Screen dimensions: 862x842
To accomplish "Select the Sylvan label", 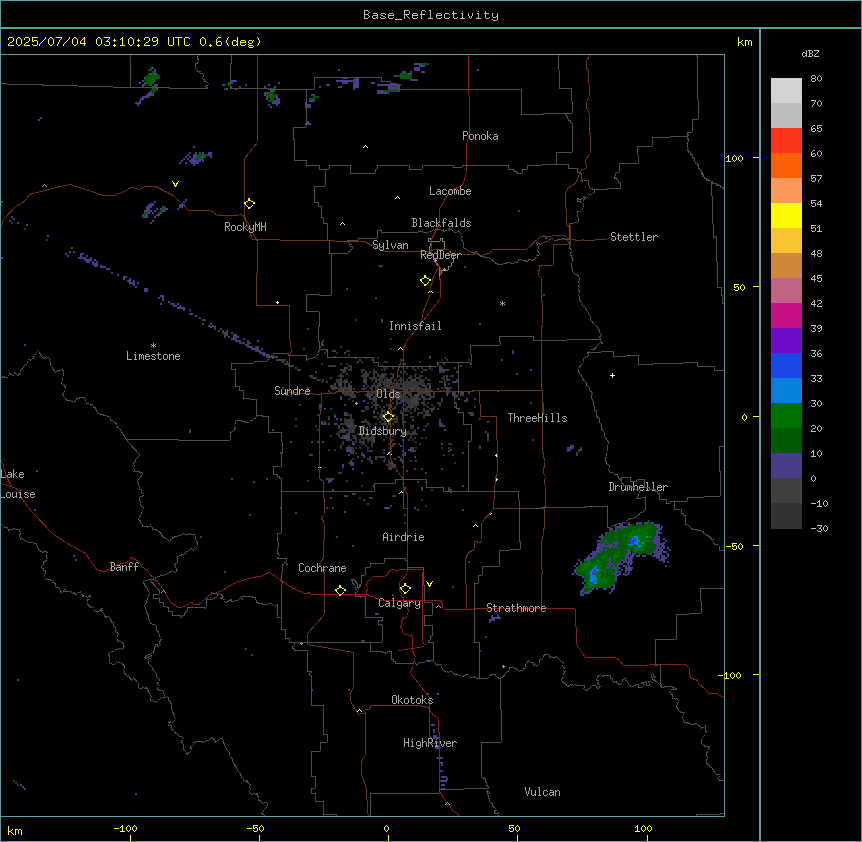I will click(390, 245).
